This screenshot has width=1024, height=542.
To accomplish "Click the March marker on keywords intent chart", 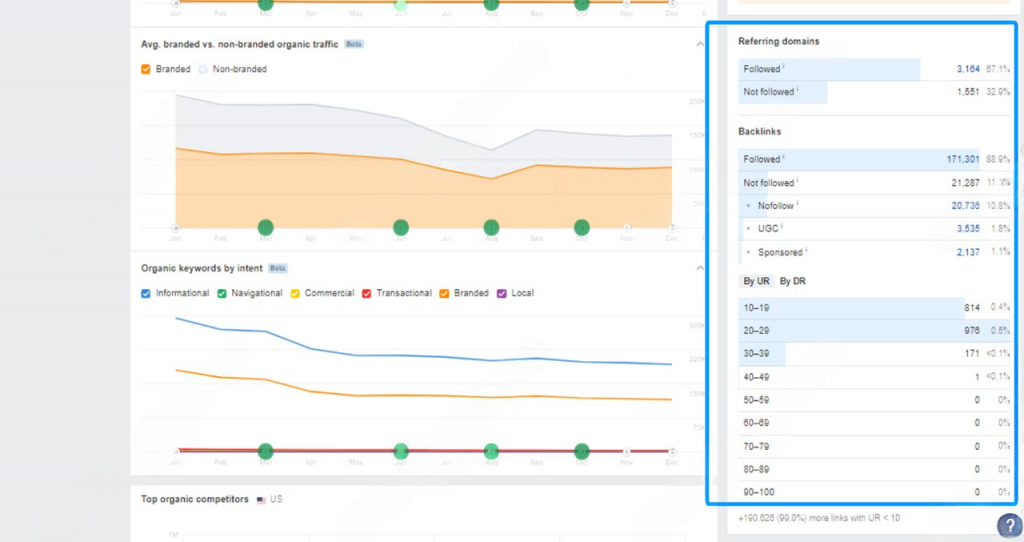I will pyautogui.click(x=265, y=451).
